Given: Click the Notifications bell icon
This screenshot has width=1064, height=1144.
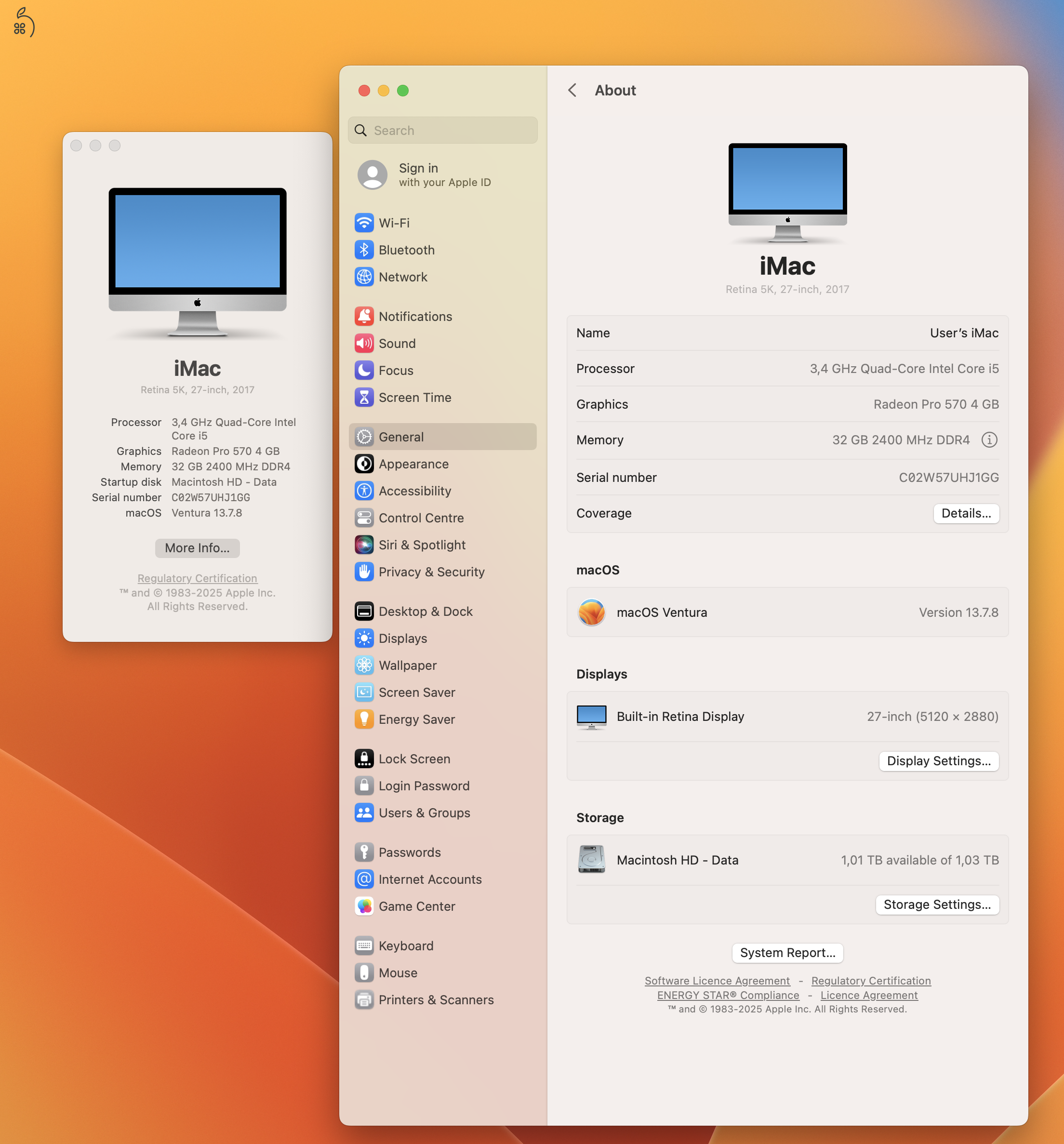Looking at the screenshot, I should pos(364,316).
